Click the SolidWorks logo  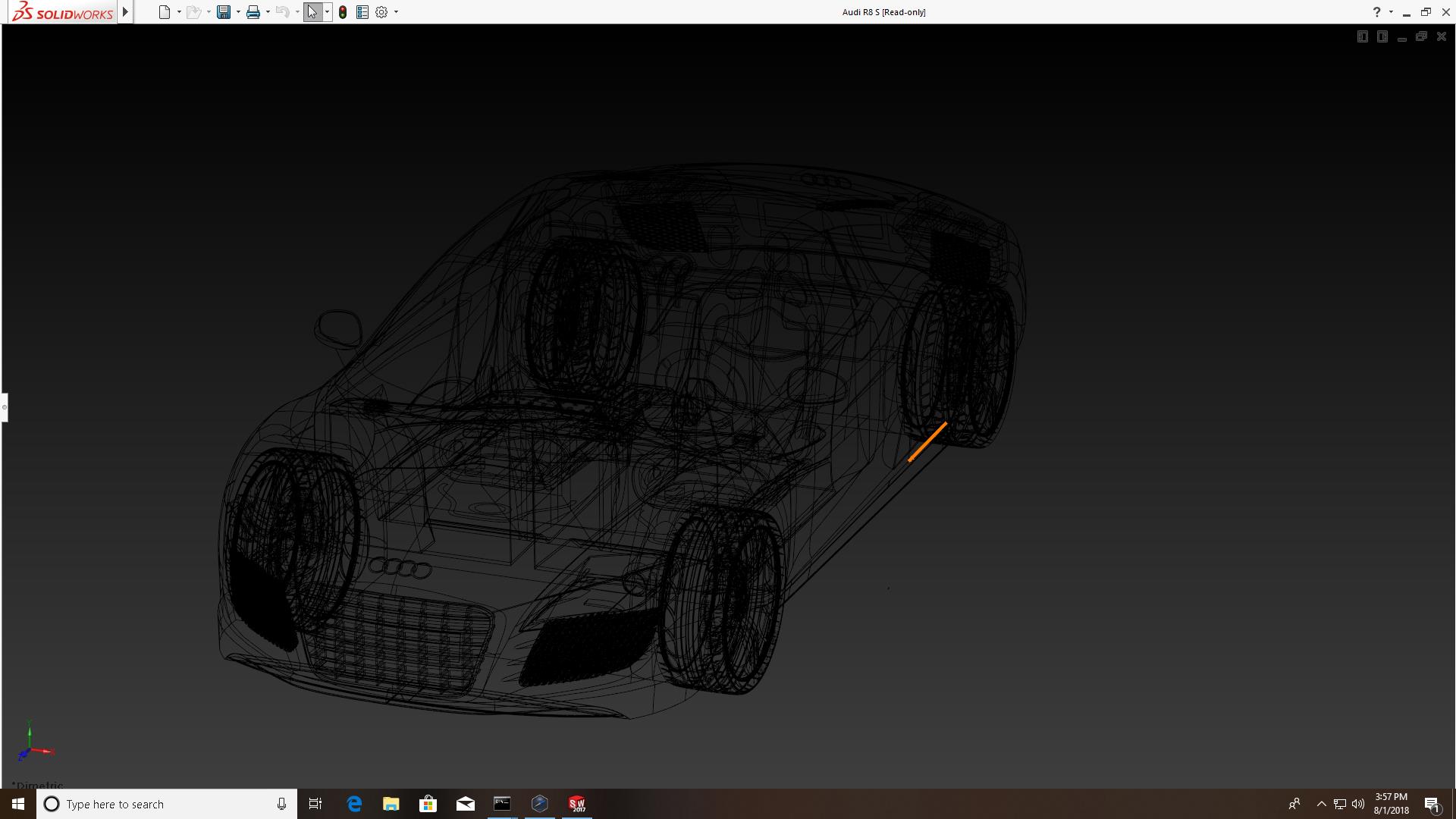click(62, 12)
